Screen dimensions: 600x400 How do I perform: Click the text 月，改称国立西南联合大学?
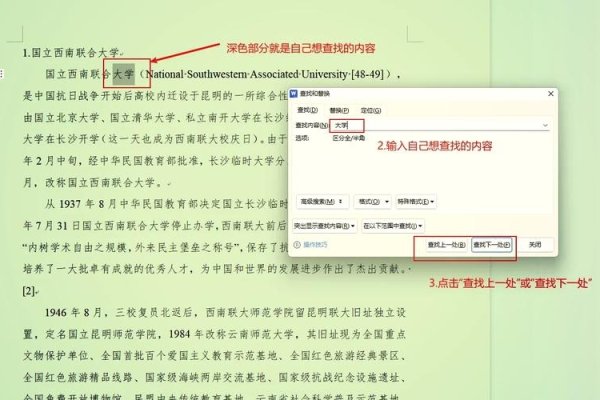[x=90, y=183]
